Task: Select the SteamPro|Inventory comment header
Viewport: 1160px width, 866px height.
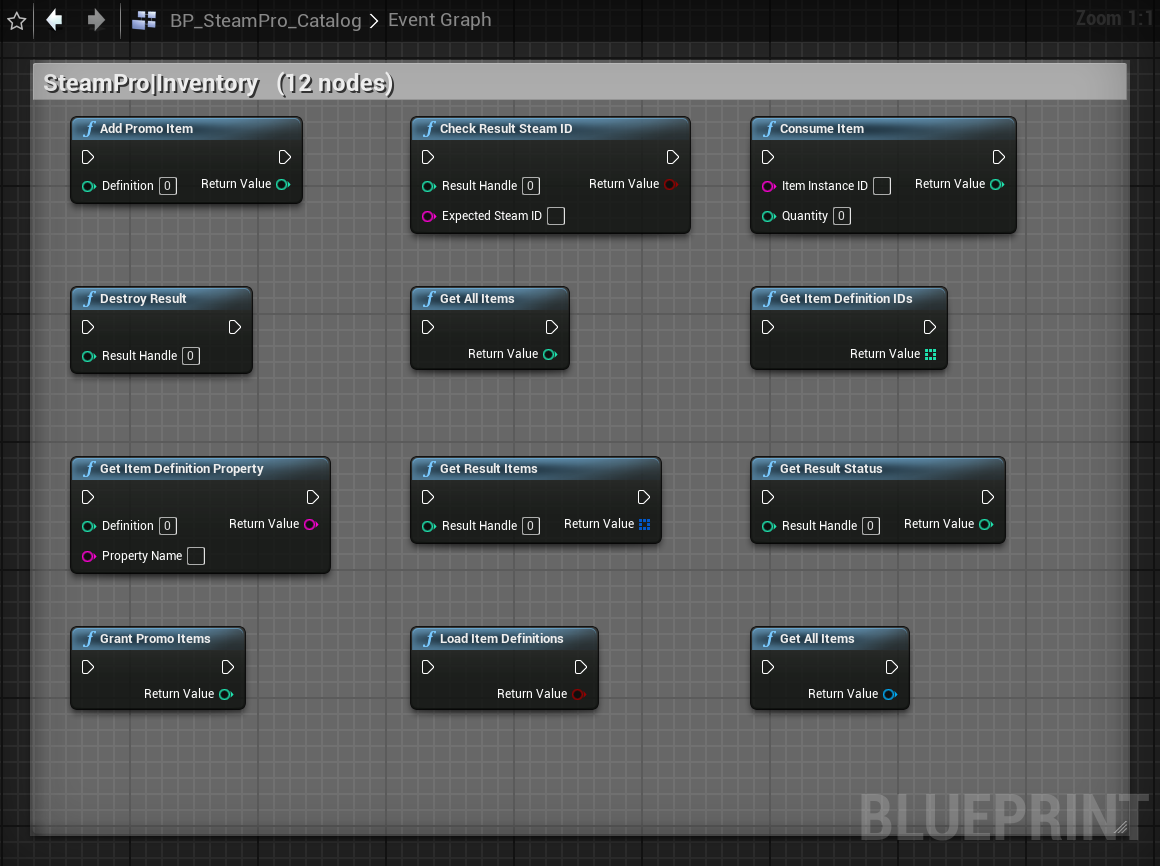Action: (x=579, y=82)
